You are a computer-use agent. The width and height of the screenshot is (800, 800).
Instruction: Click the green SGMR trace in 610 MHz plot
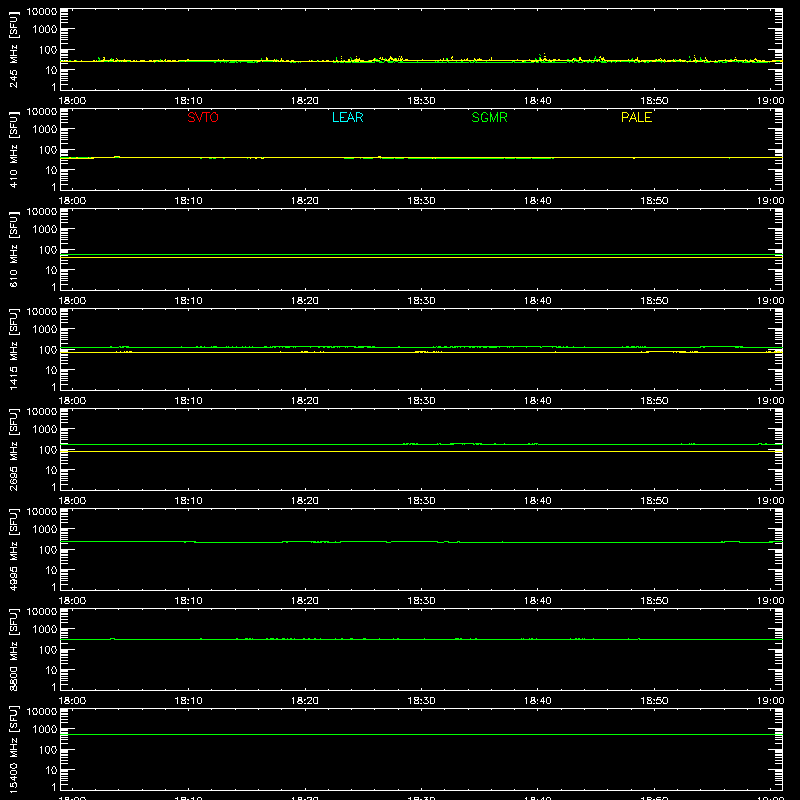tap(421, 254)
